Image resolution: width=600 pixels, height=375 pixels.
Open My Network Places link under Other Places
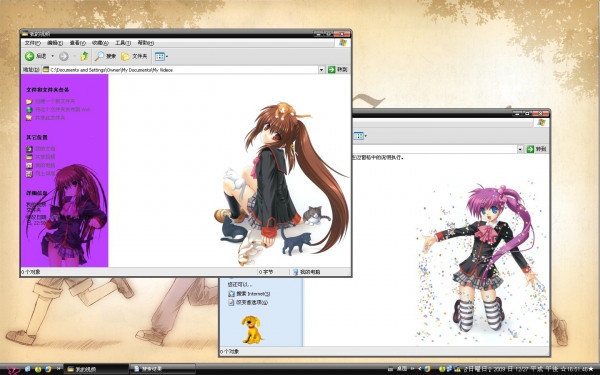(45, 174)
